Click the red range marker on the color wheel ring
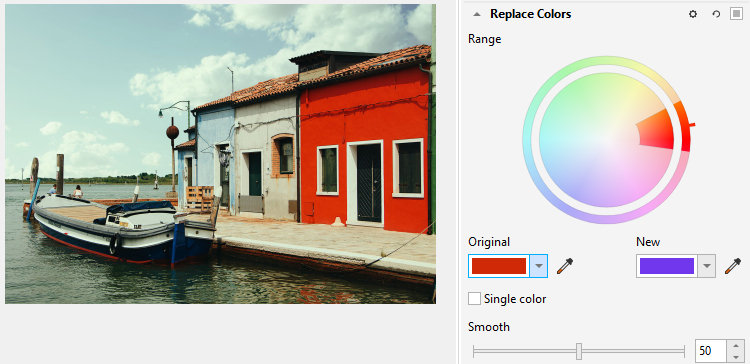Screen dimensions: 750x364 click(692, 125)
